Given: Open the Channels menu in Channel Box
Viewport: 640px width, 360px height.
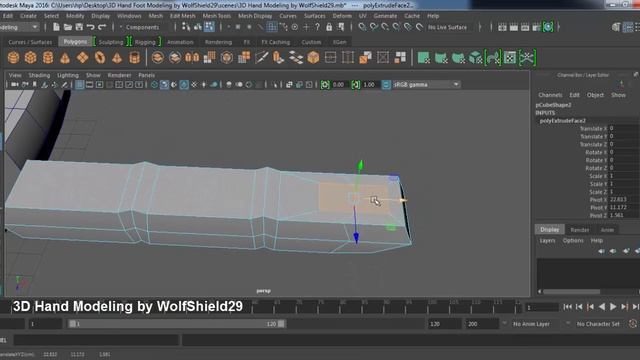Looking at the screenshot, I should (x=550, y=95).
